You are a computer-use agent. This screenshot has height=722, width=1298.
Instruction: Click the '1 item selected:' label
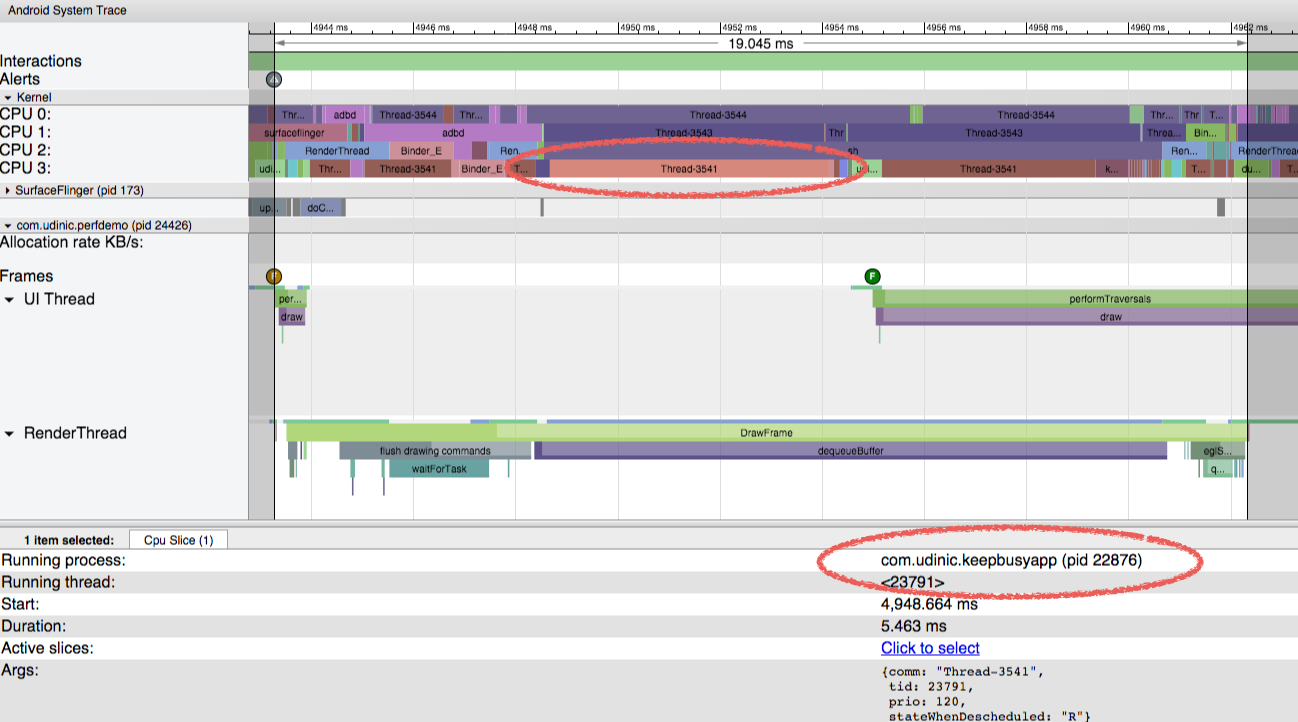pos(69,540)
